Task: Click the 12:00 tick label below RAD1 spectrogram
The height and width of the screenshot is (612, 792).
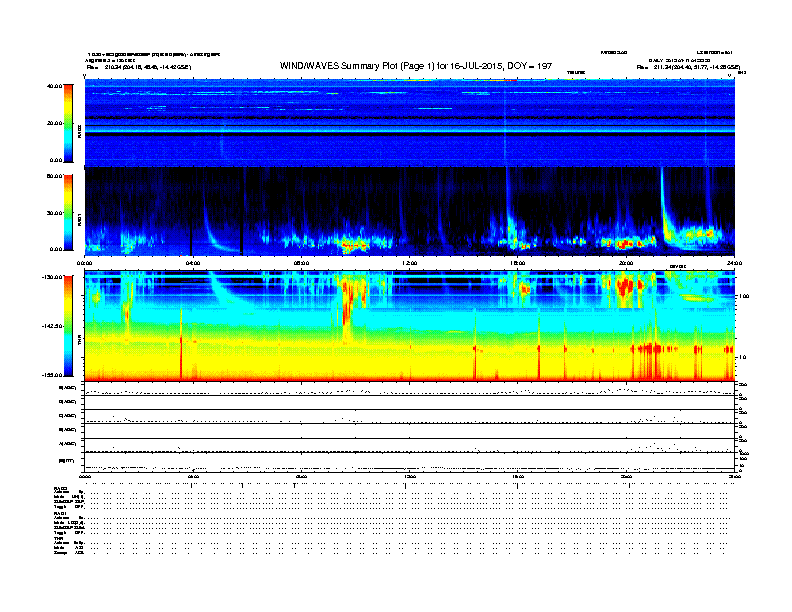Action: (x=409, y=263)
